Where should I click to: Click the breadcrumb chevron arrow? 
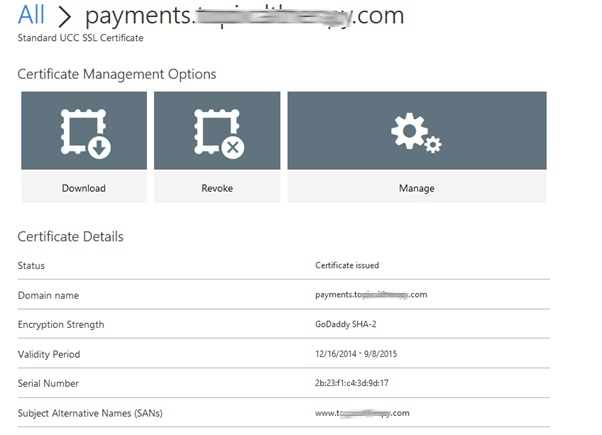[64, 17]
